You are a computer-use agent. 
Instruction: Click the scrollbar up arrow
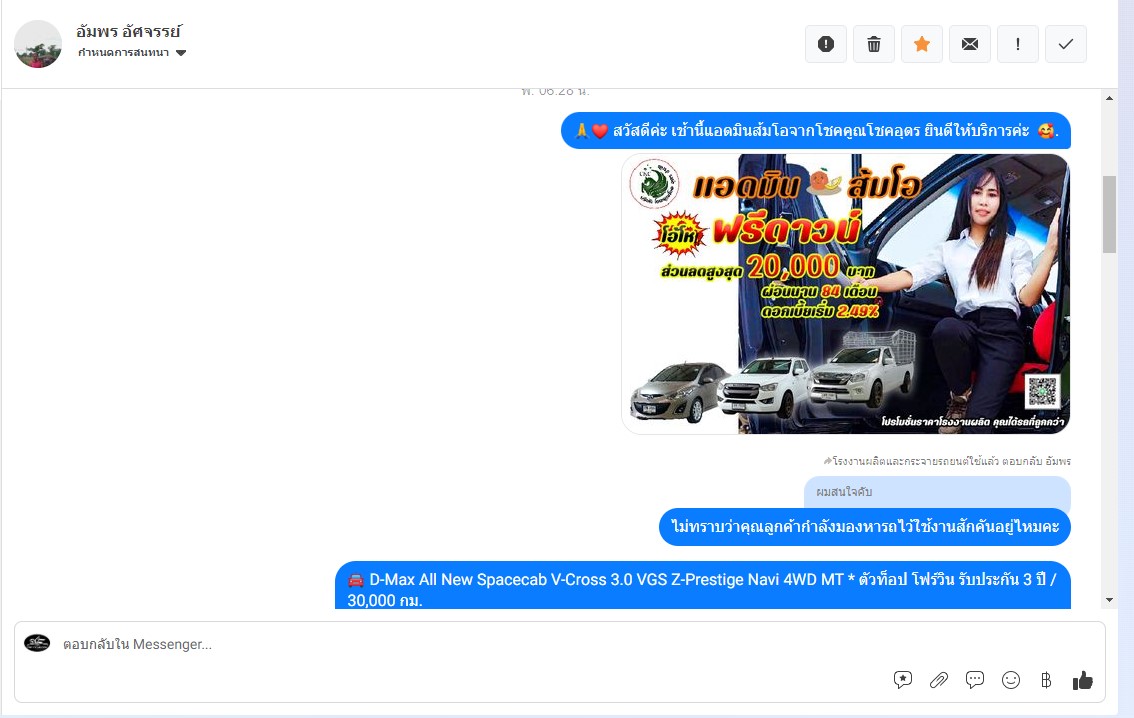1109,98
